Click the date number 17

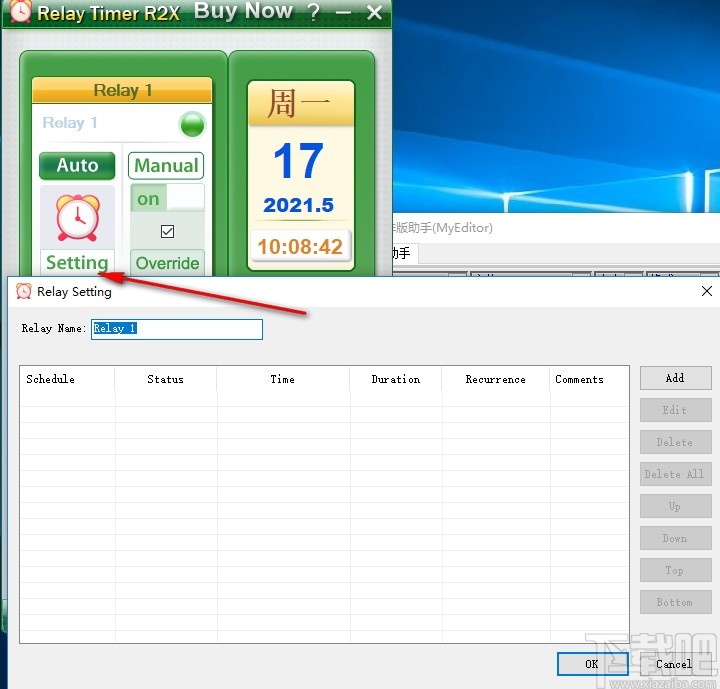(299, 160)
